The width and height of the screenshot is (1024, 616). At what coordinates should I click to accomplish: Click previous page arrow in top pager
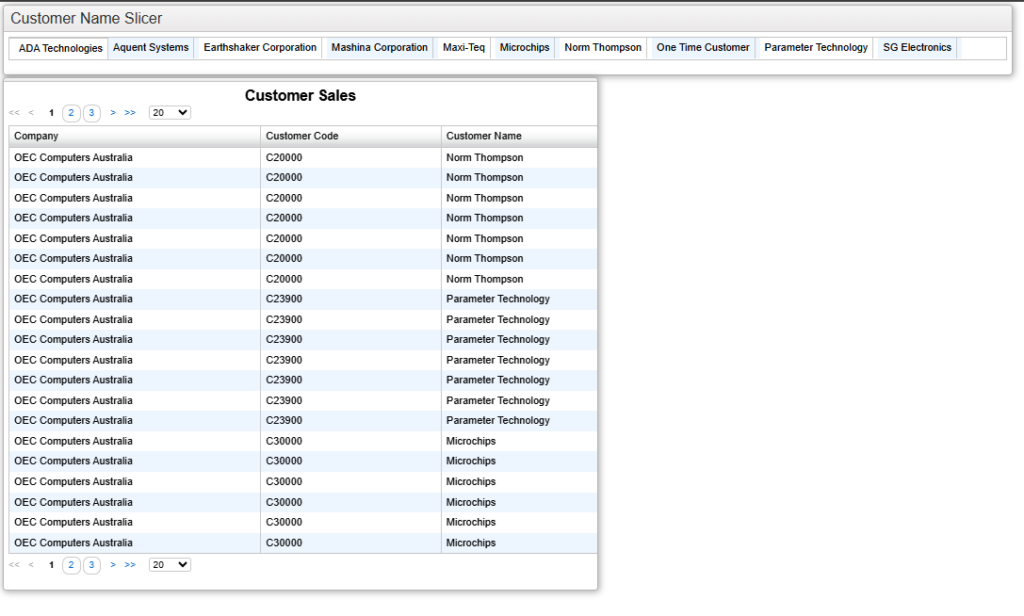pos(31,113)
